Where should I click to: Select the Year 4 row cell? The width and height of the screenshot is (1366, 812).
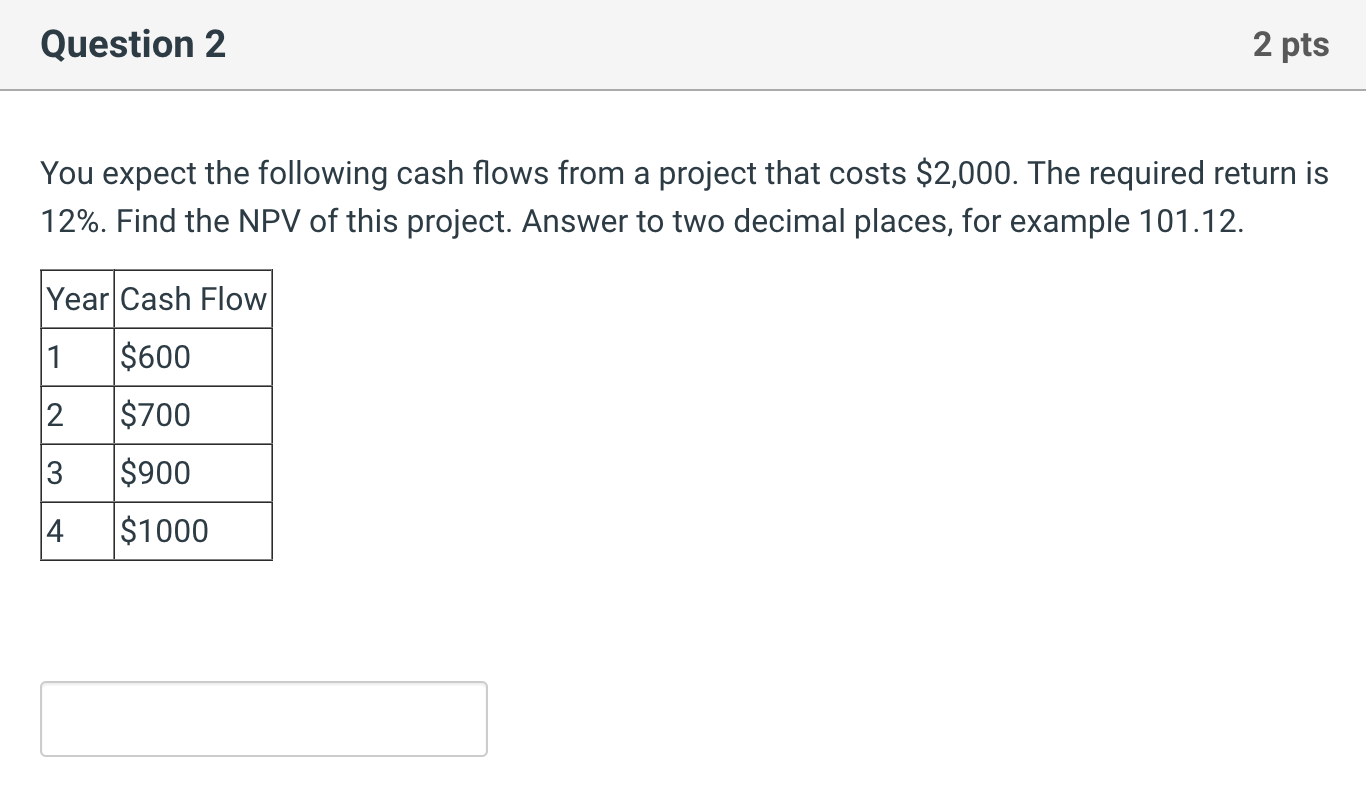pyautogui.click(x=78, y=531)
